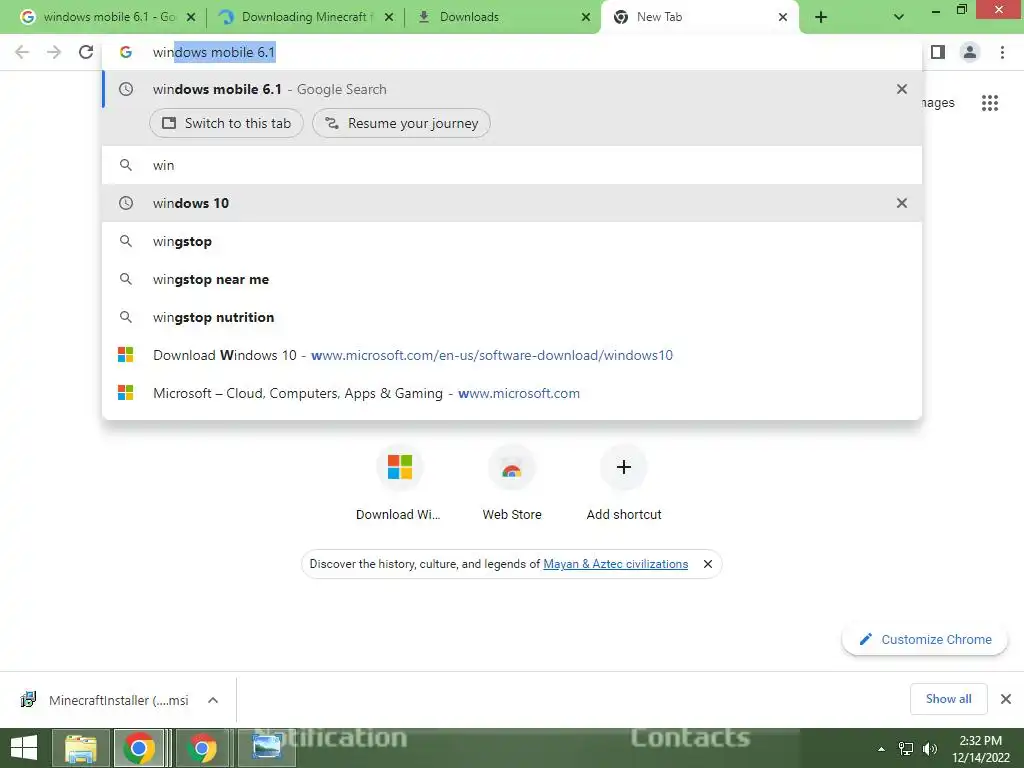Click the address bar with windows mobile 6.1
This screenshot has width=1024, height=768.
point(512,52)
